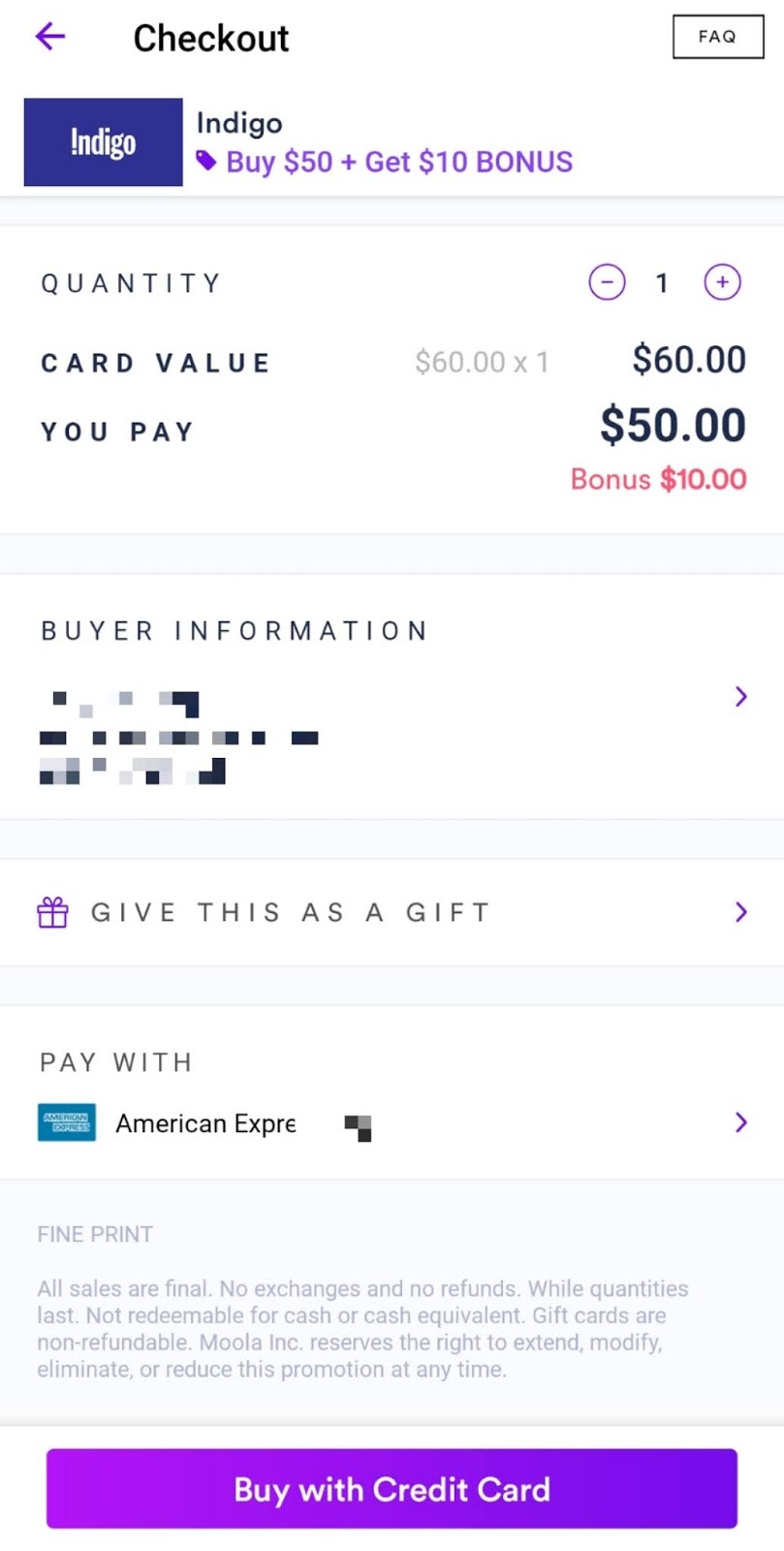Decrease quantity with minus button
Viewport: 784px width, 1551px height.
click(607, 282)
